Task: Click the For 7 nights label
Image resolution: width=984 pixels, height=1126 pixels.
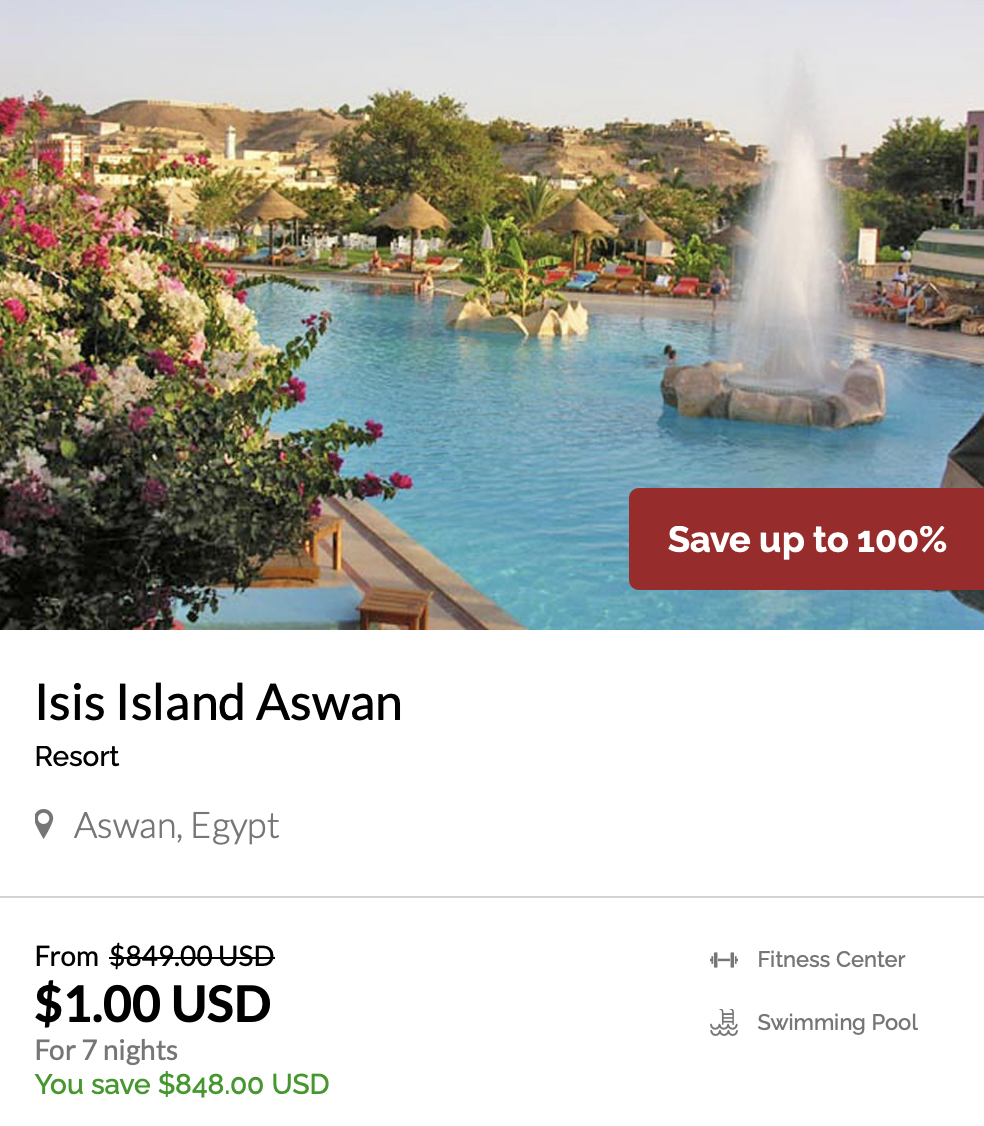Action: [105, 1050]
